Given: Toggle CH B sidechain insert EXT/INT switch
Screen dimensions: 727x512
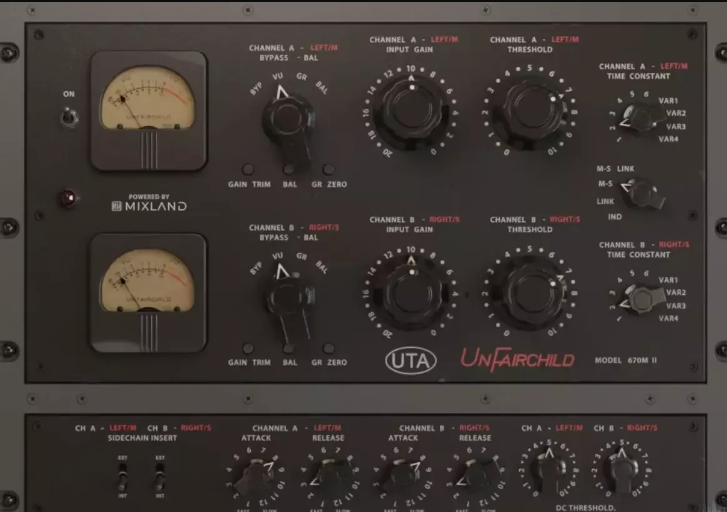Looking at the screenshot, I should click(159, 477).
